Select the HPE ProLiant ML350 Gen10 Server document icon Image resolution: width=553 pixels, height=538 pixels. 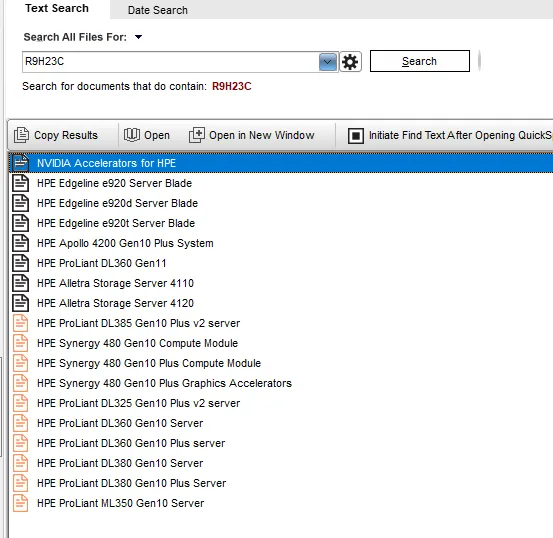tap(20, 503)
